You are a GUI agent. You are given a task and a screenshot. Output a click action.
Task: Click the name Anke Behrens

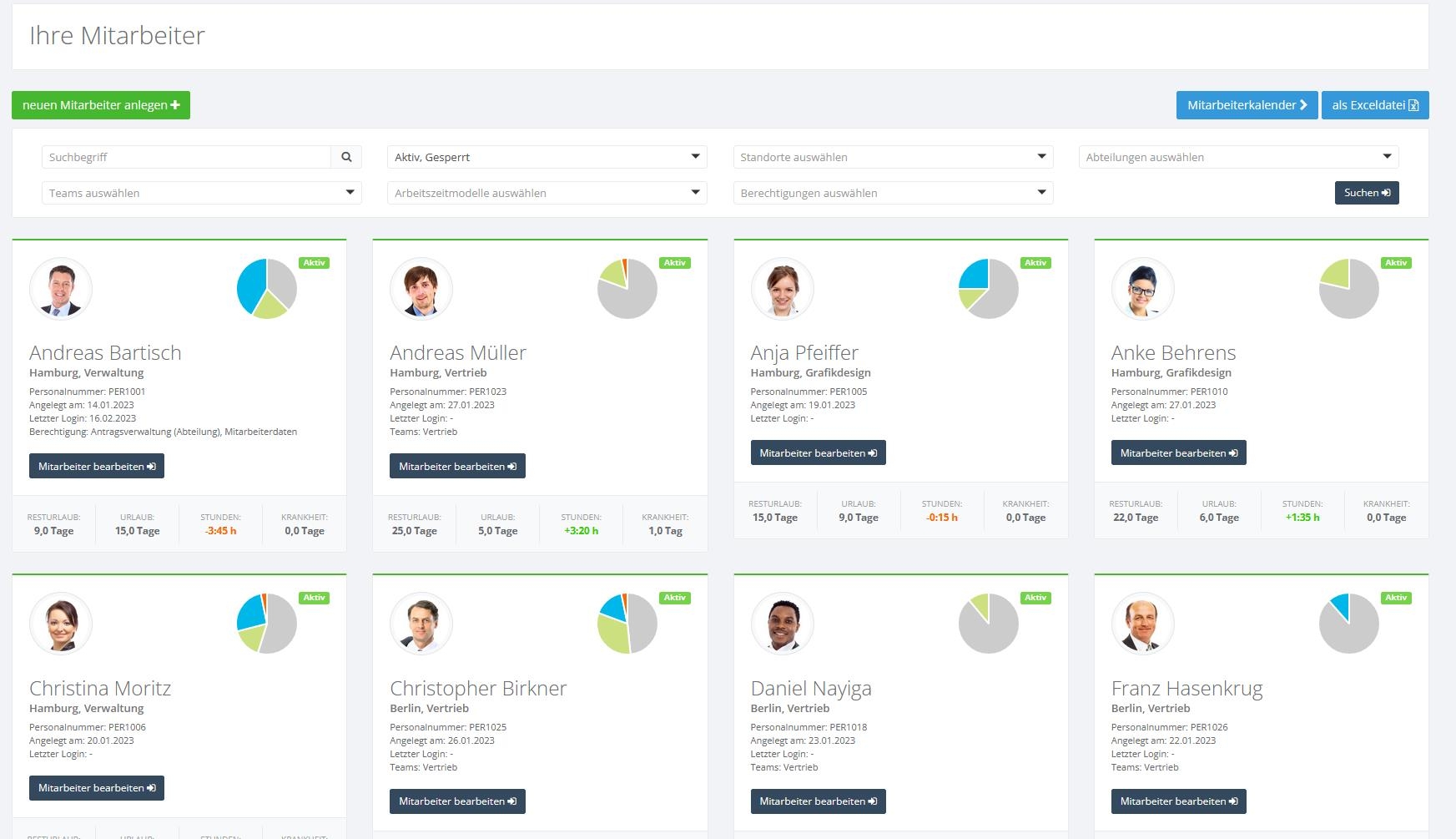[1173, 352]
